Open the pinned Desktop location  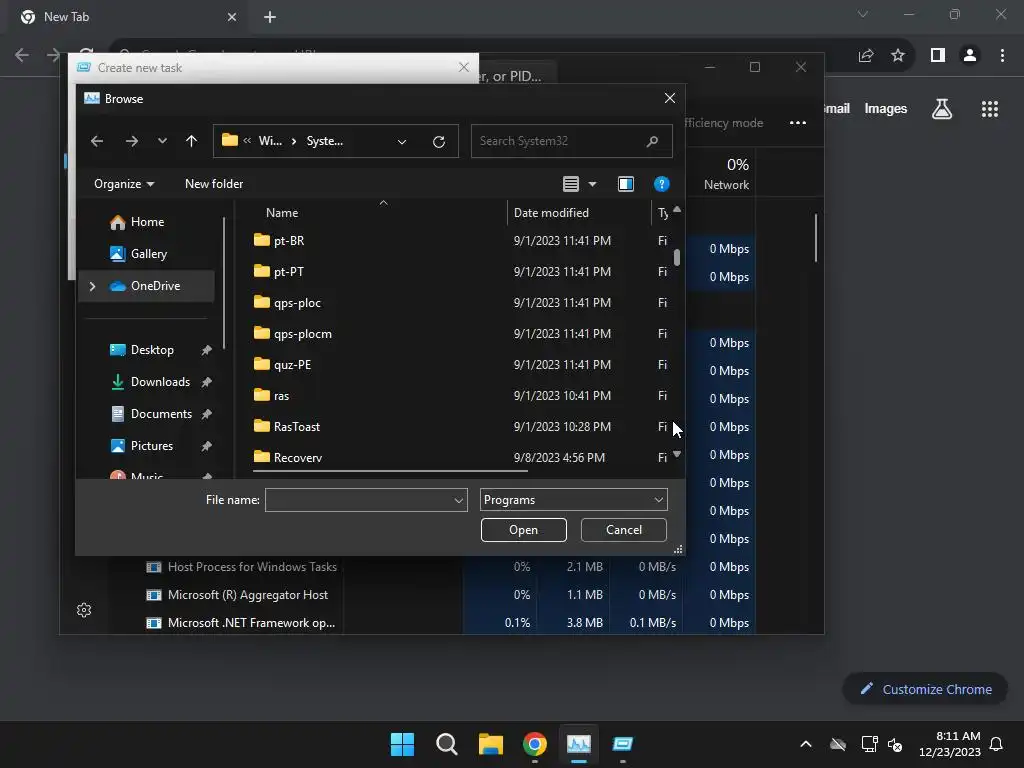coord(152,350)
